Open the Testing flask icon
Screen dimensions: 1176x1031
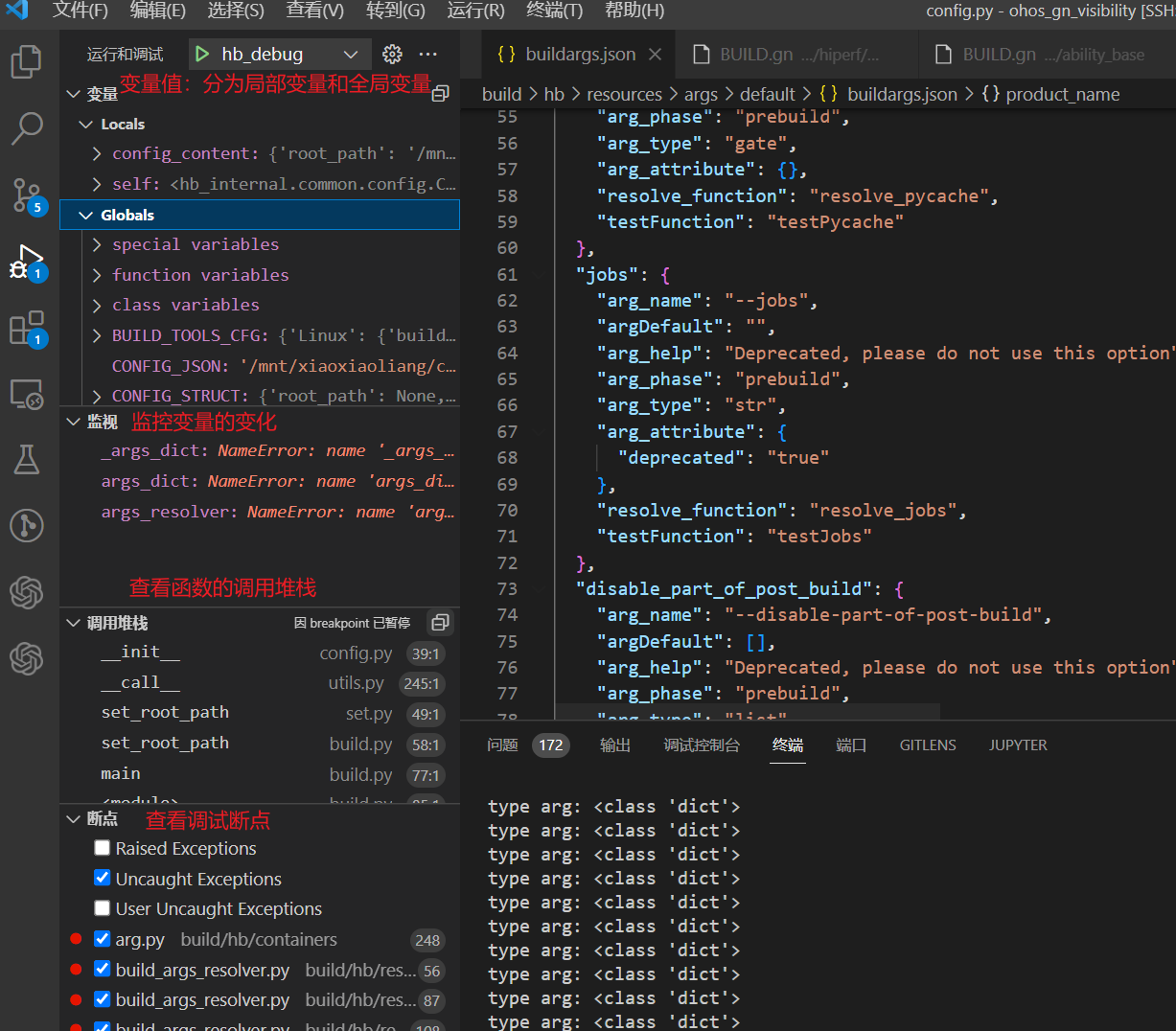pos(26,460)
